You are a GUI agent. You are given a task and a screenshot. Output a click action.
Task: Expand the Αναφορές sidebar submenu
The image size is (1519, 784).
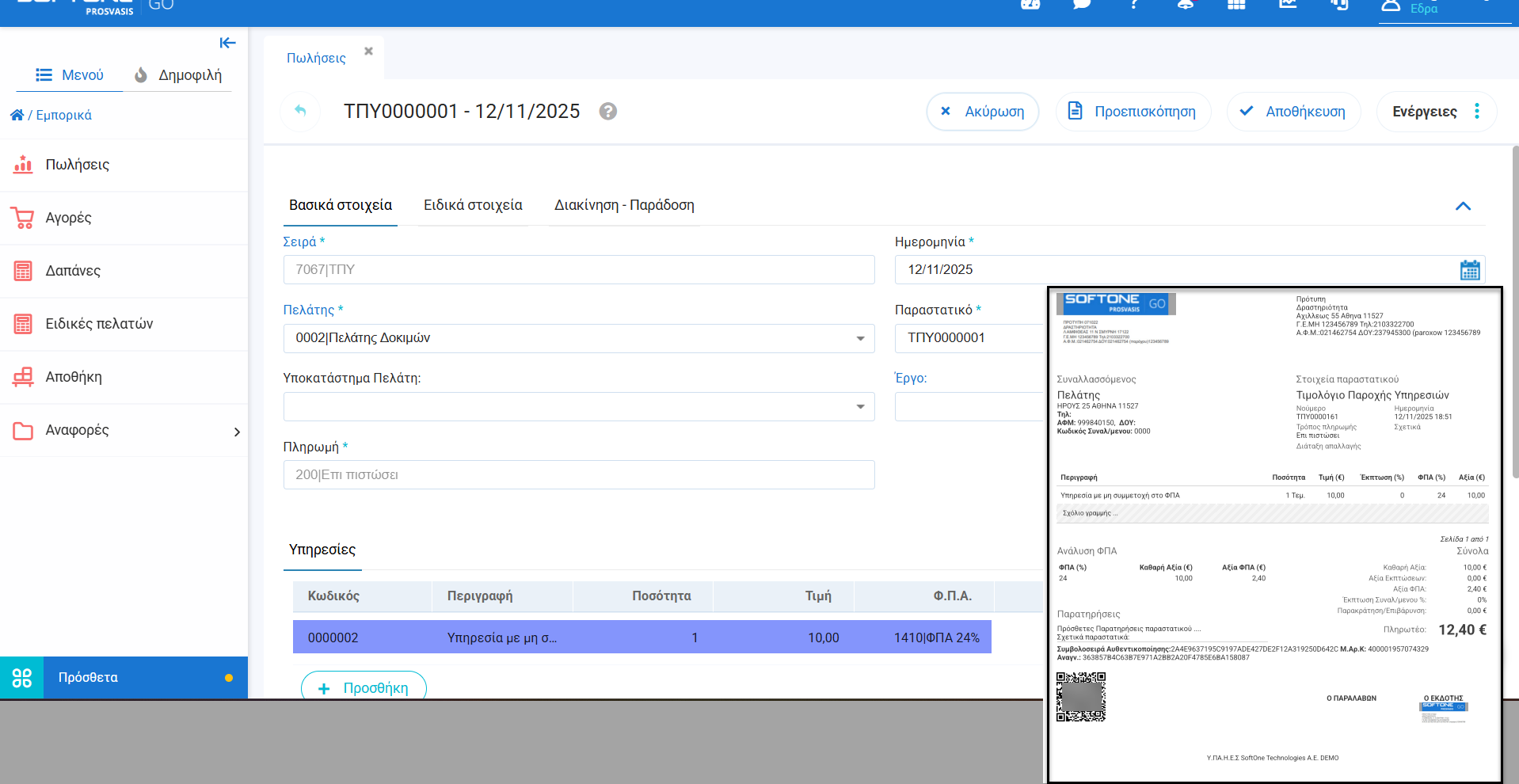point(236,432)
